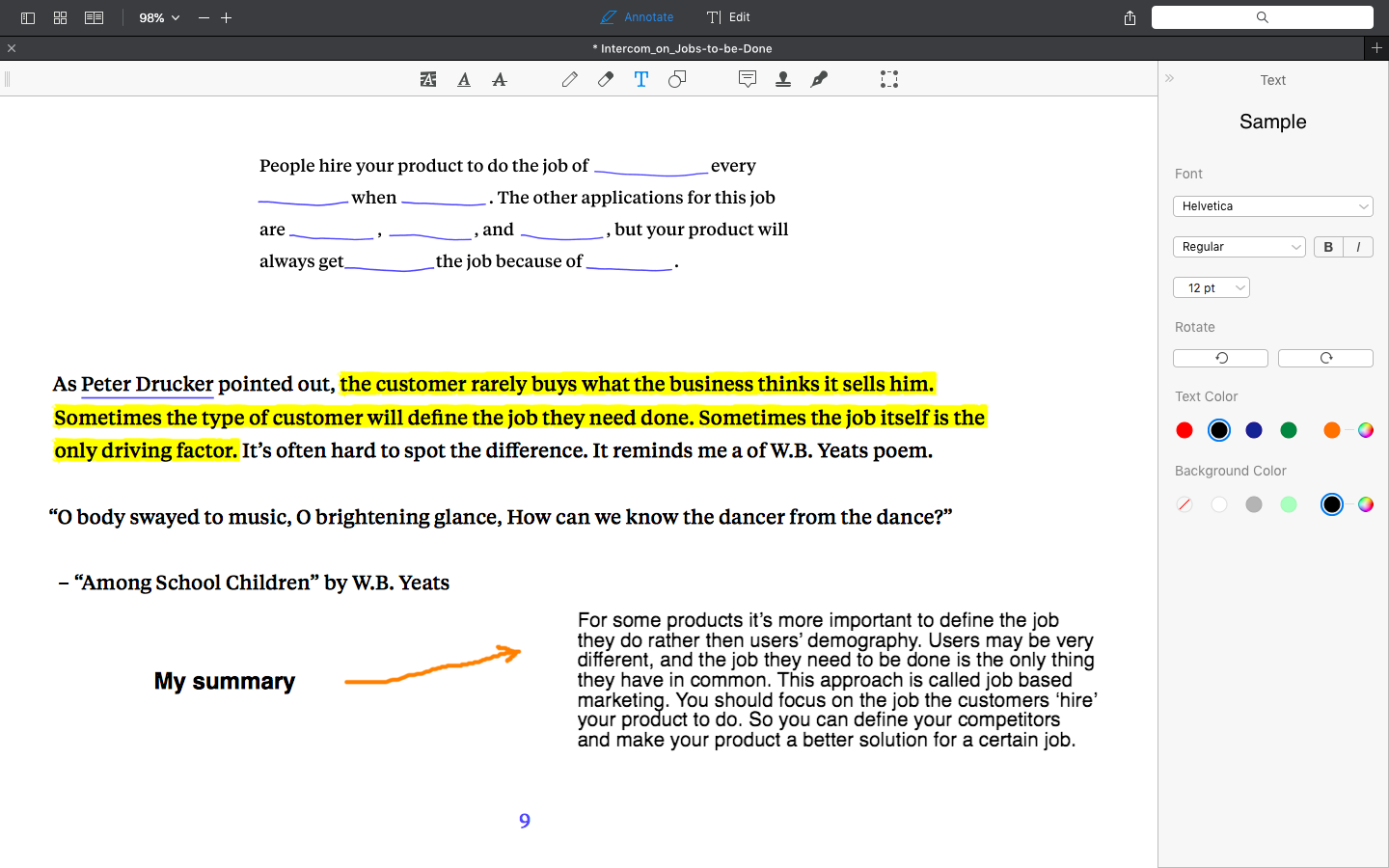This screenshot has width=1389, height=868.
Task: Toggle Bold font style
Action: 1328,247
